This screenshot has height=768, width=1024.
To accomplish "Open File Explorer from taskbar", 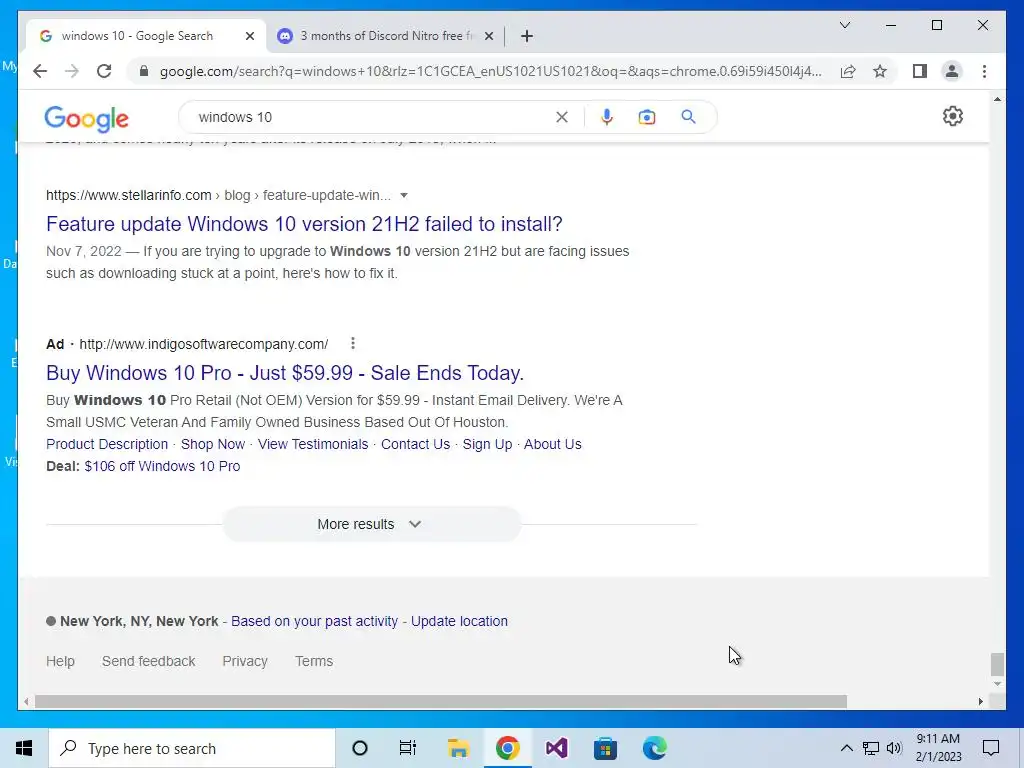I will click(458, 748).
